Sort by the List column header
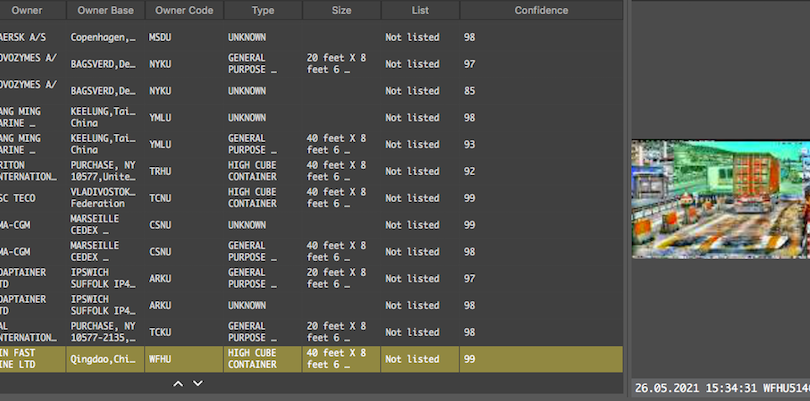Image resolution: width=810 pixels, height=401 pixels. pyautogui.click(x=420, y=10)
